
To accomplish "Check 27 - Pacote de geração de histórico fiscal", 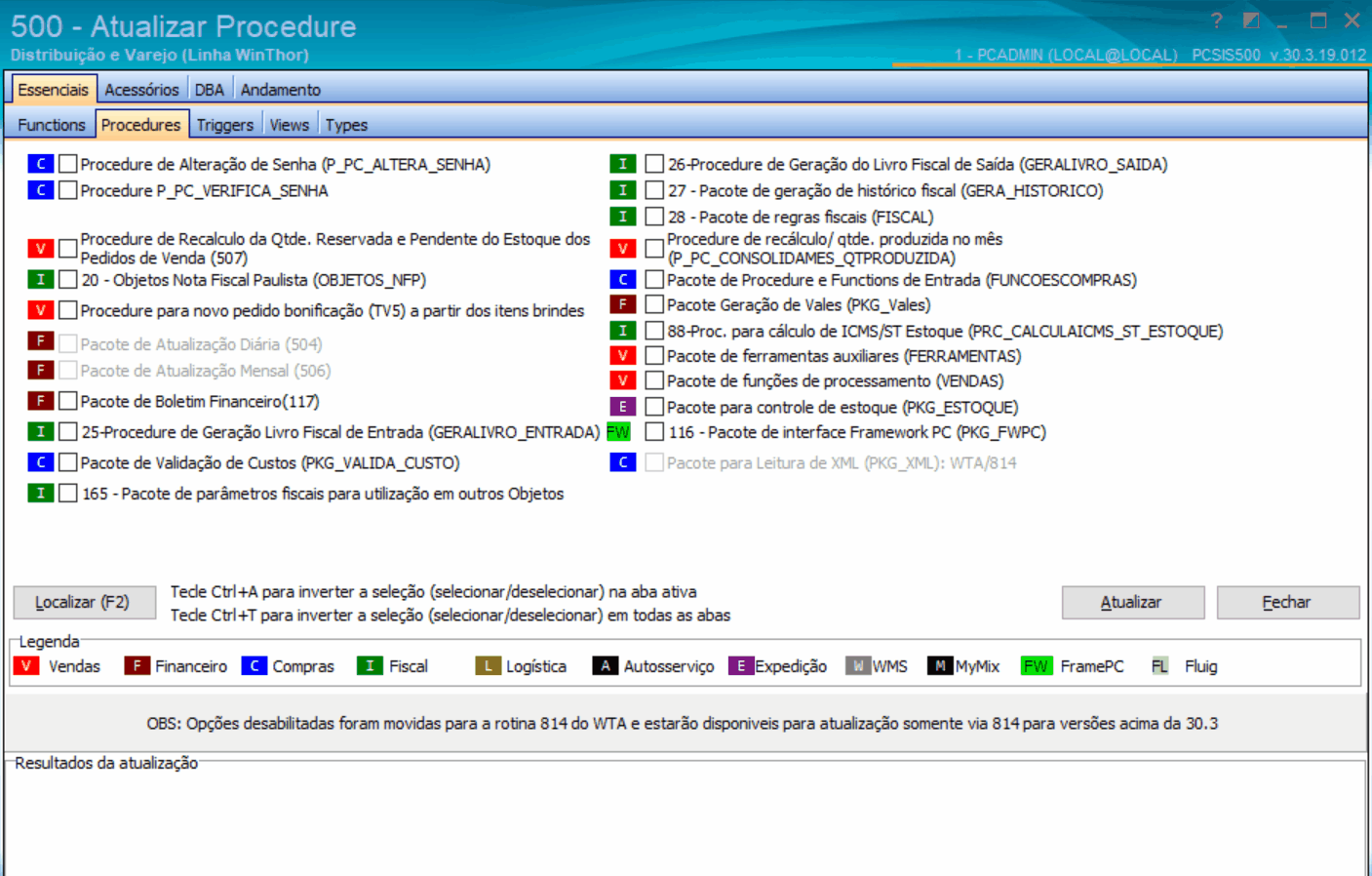I will (x=654, y=190).
